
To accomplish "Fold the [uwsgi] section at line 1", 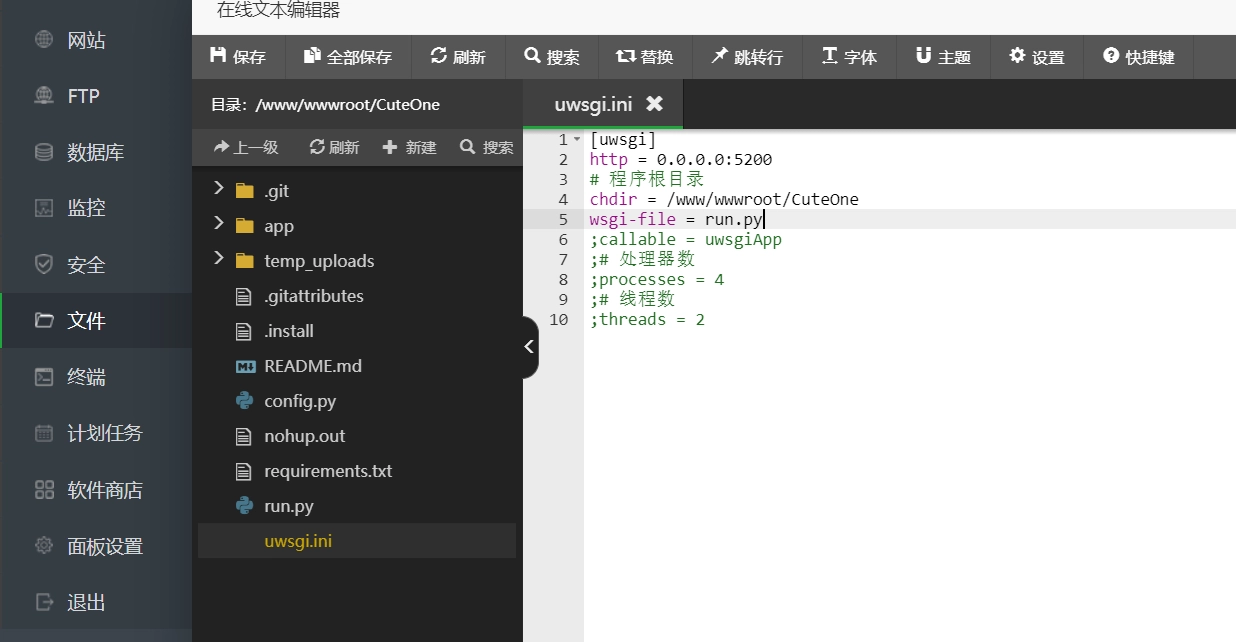I will [577, 140].
